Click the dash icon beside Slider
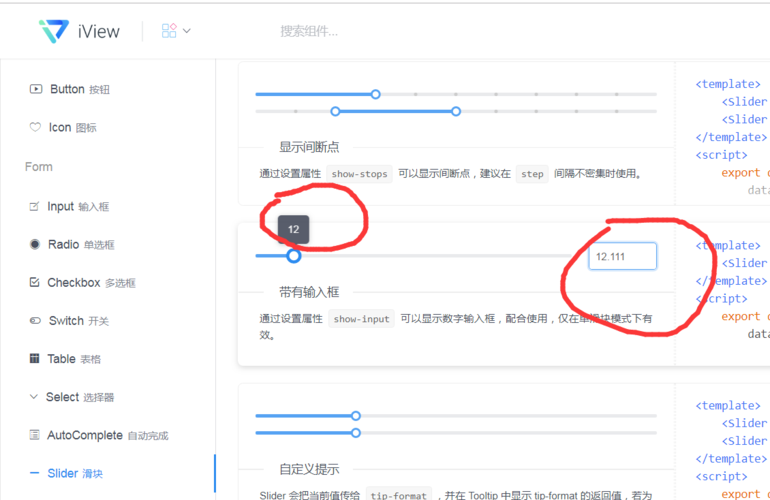770x500 pixels. tap(34, 473)
